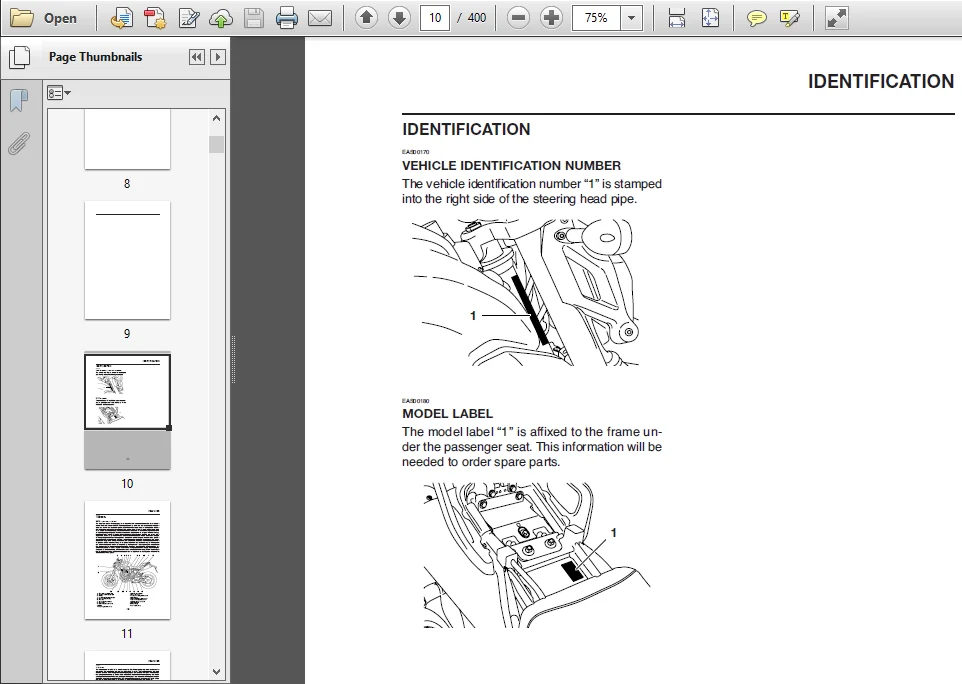This screenshot has width=962, height=684.
Task: Click the panel divider grip handle
Action: 234,359
